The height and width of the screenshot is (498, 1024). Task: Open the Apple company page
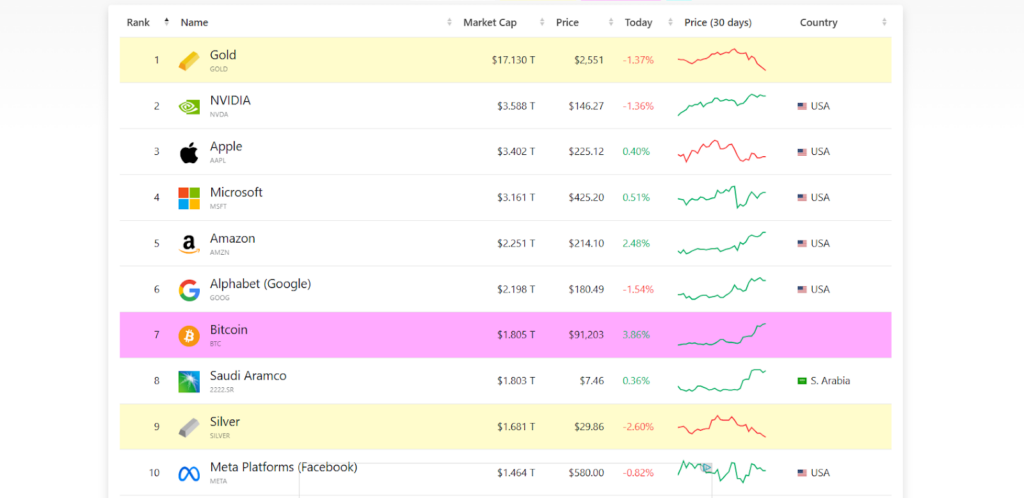pos(226,146)
